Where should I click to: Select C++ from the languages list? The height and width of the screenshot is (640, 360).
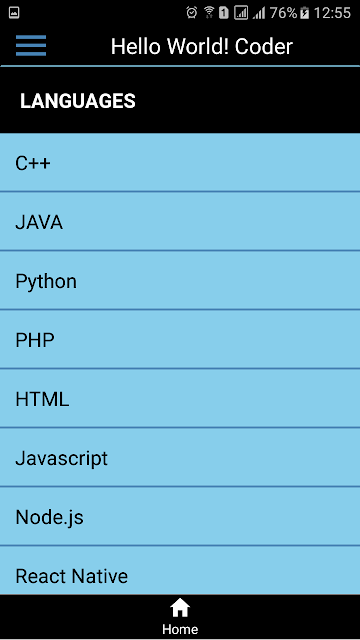coord(180,162)
